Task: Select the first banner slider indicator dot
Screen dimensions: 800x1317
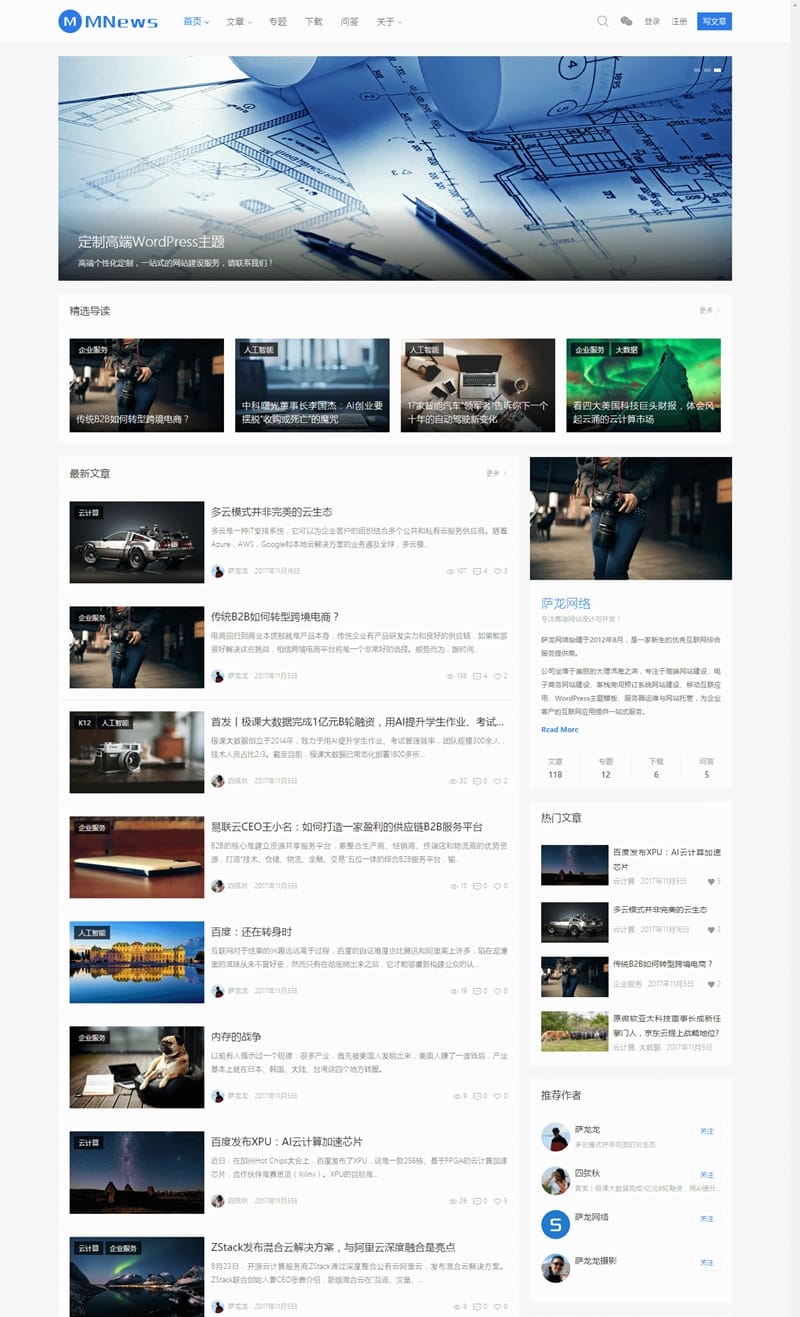Action: tap(697, 70)
